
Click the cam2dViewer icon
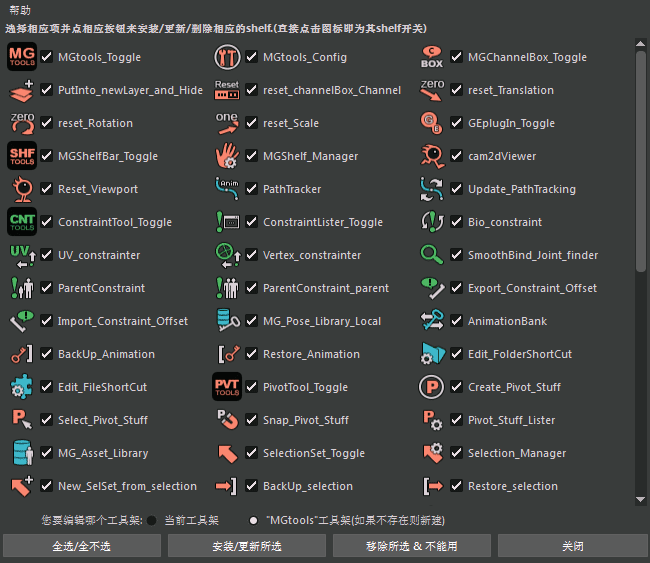432,156
